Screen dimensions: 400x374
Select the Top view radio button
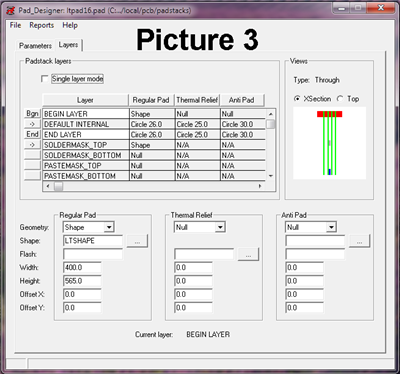(340, 99)
